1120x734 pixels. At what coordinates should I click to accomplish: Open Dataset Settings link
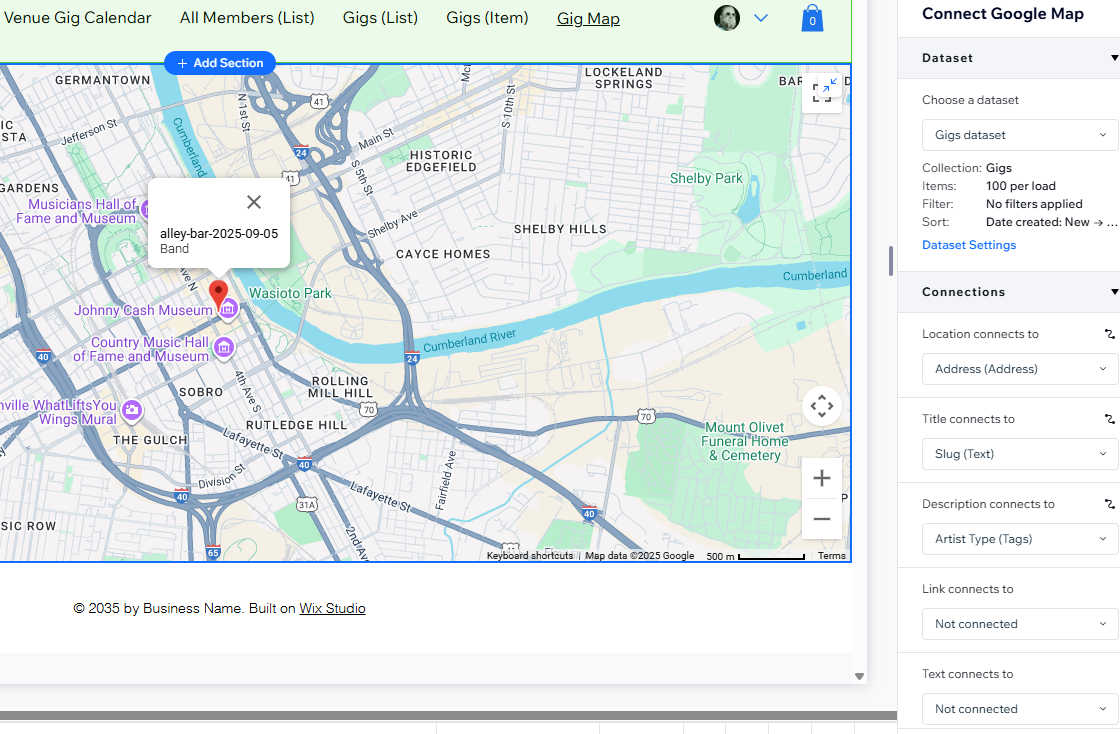[969, 245]
